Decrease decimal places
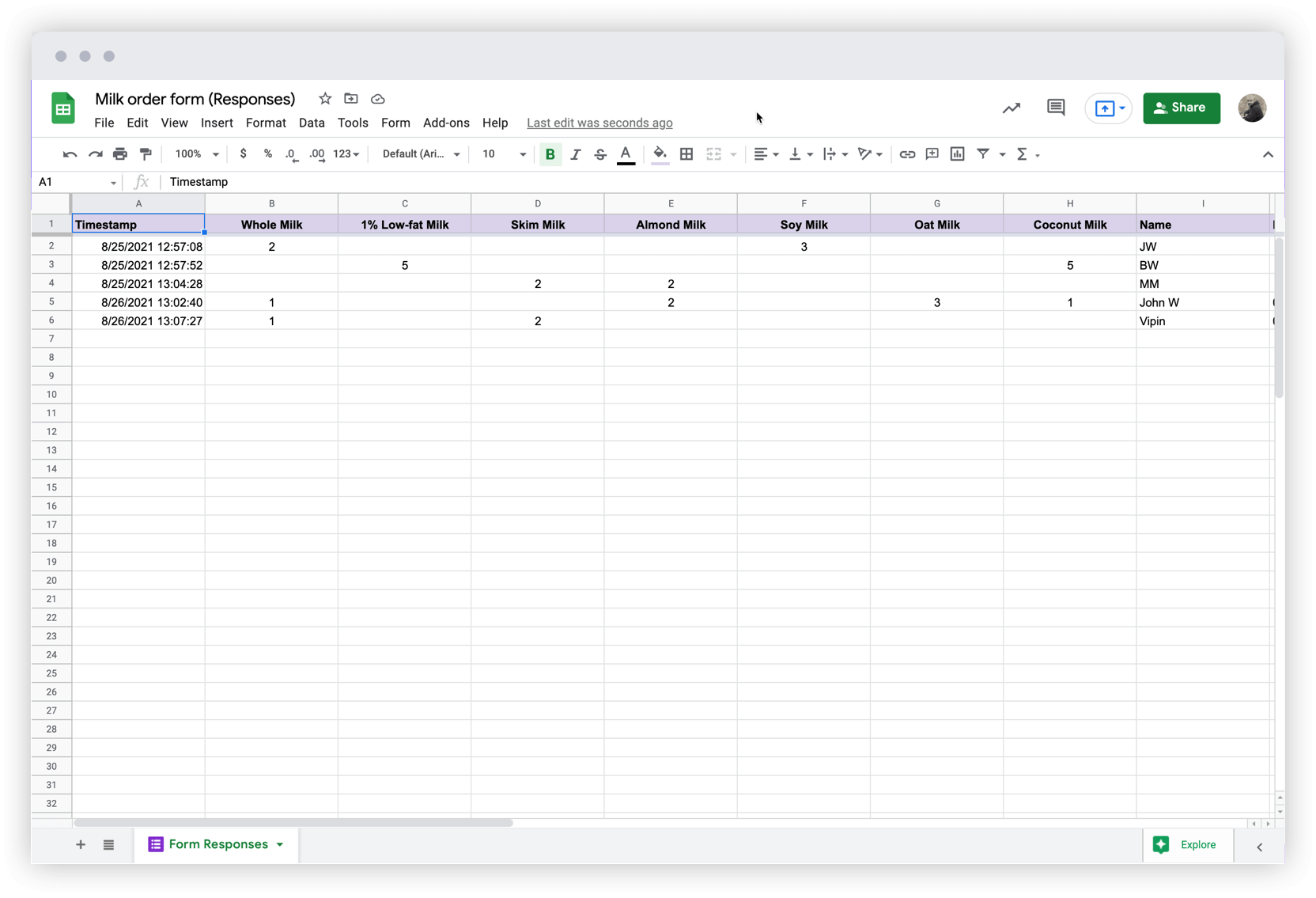This screenshot has height=898, width=1316. tap(291, 153)
